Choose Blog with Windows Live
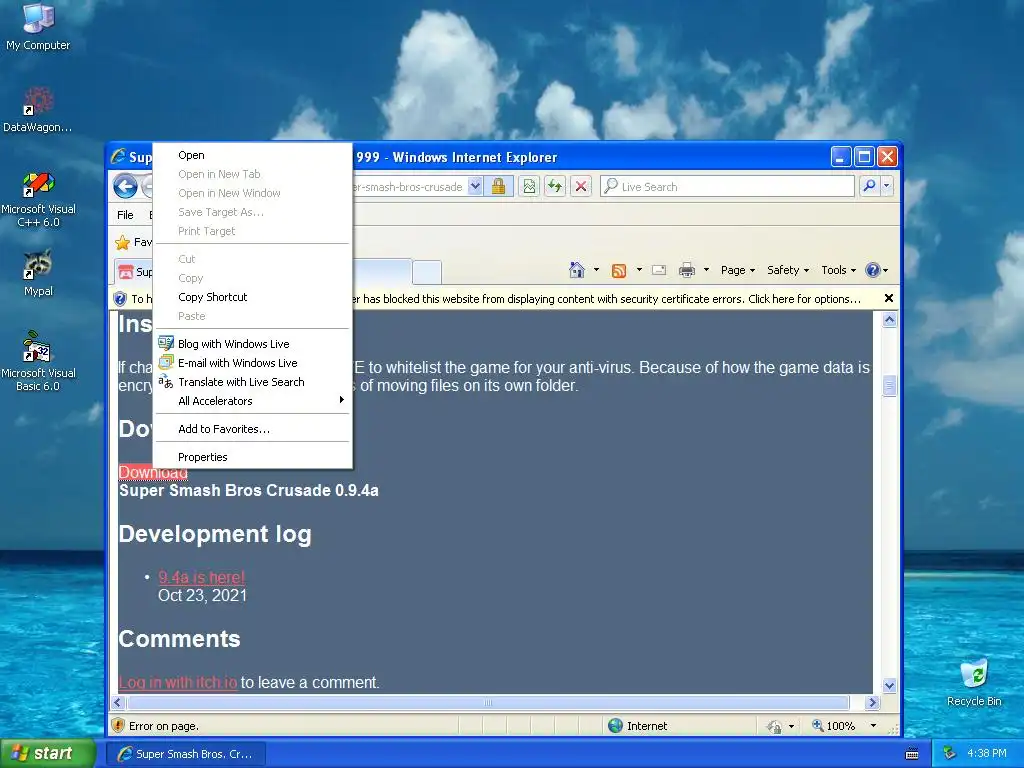The width and height of the screenshot is (1024, 768). (253, 344)
